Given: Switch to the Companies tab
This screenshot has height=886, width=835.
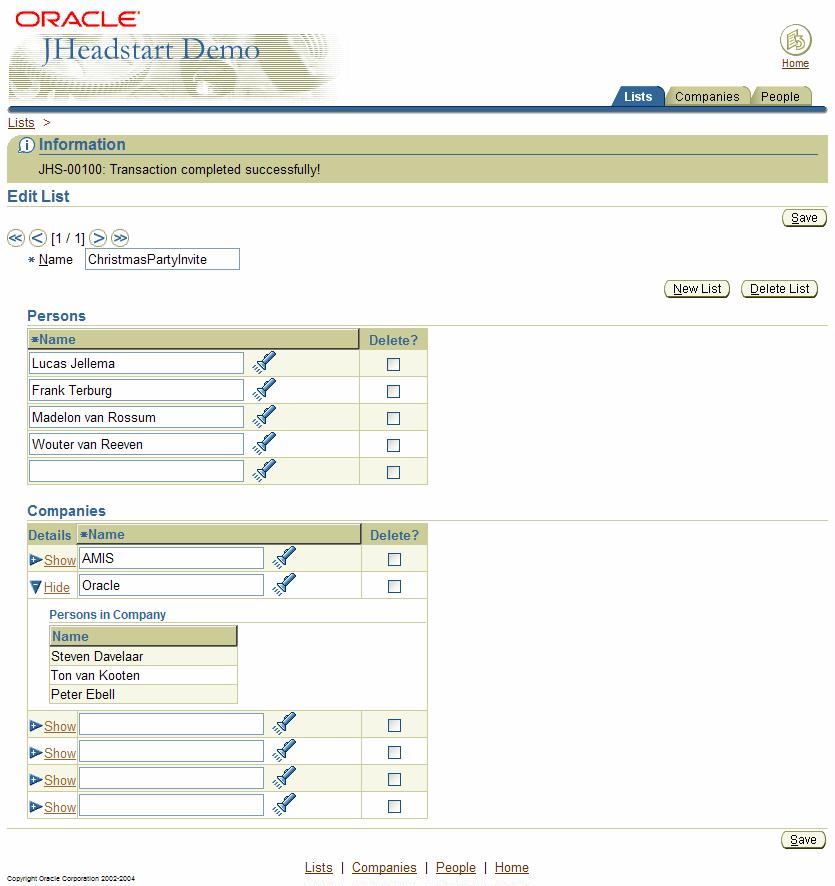Looking at the screenshot, I should pyautogui.click(x=707, y=97).
